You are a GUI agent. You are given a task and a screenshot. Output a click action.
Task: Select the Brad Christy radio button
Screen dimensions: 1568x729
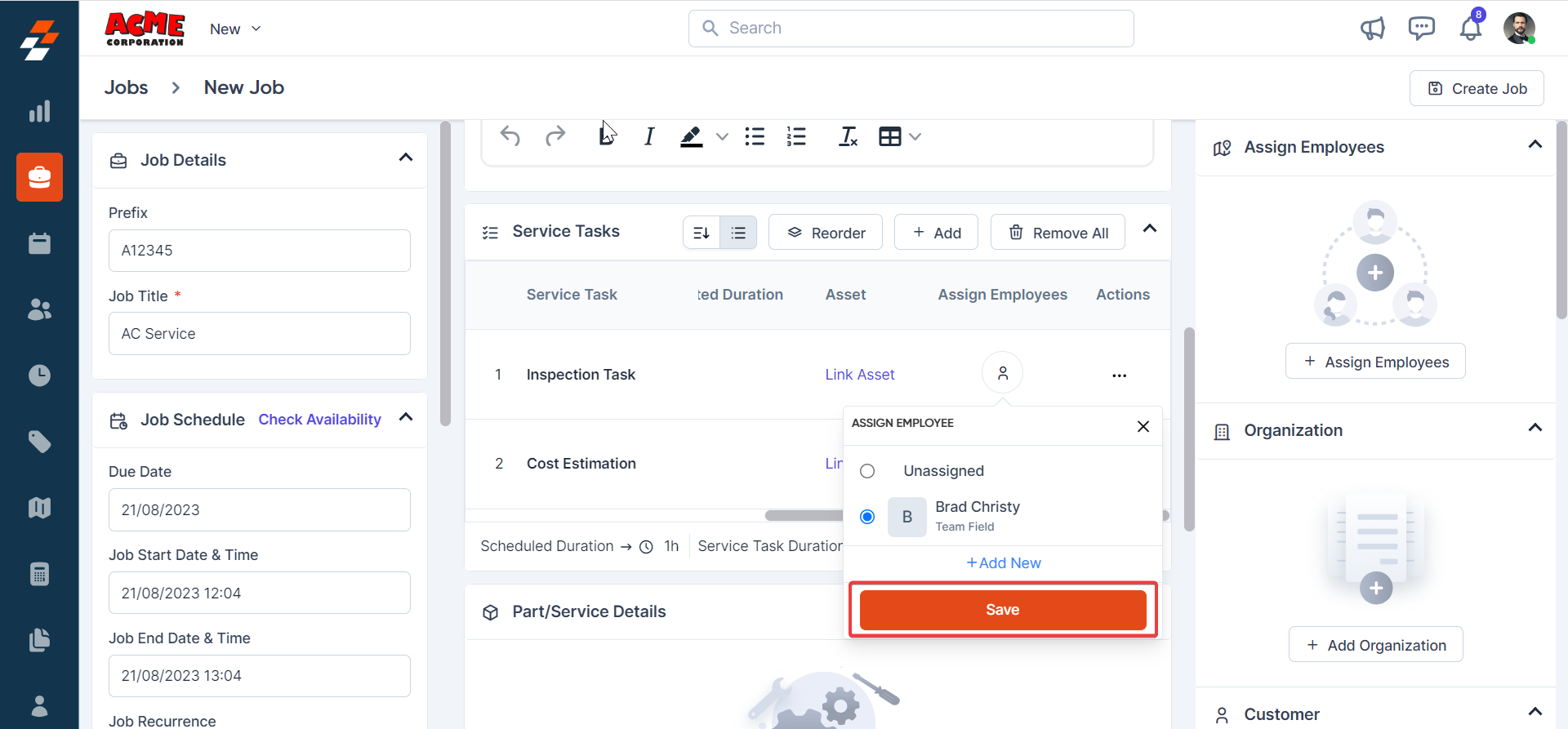pos(867,517)
